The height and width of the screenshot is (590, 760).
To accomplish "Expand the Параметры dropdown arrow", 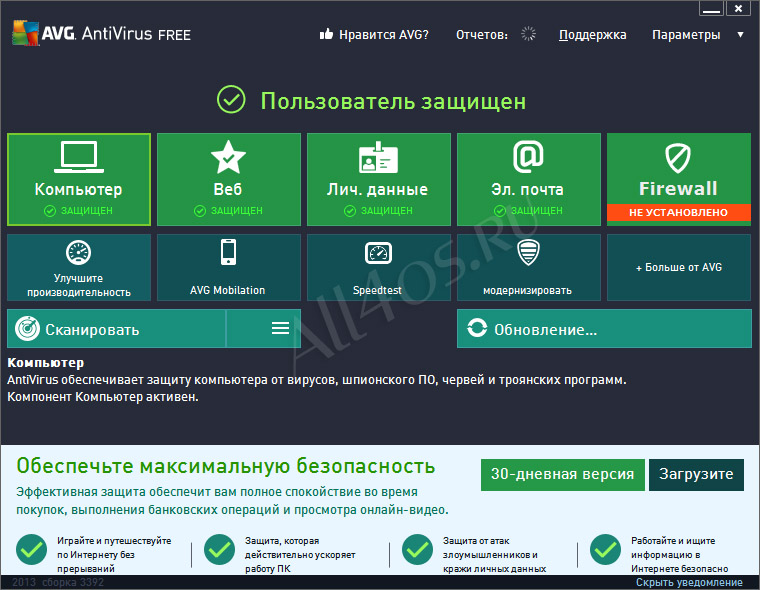I will tap(740, 35).
